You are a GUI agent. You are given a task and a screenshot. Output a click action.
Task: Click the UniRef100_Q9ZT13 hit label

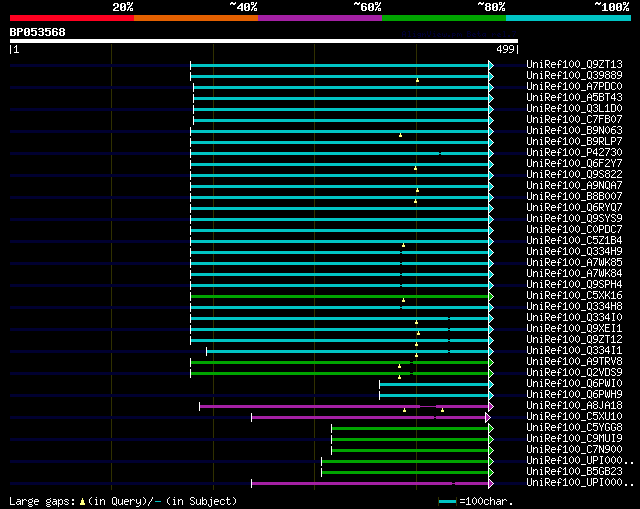[574, 64]
